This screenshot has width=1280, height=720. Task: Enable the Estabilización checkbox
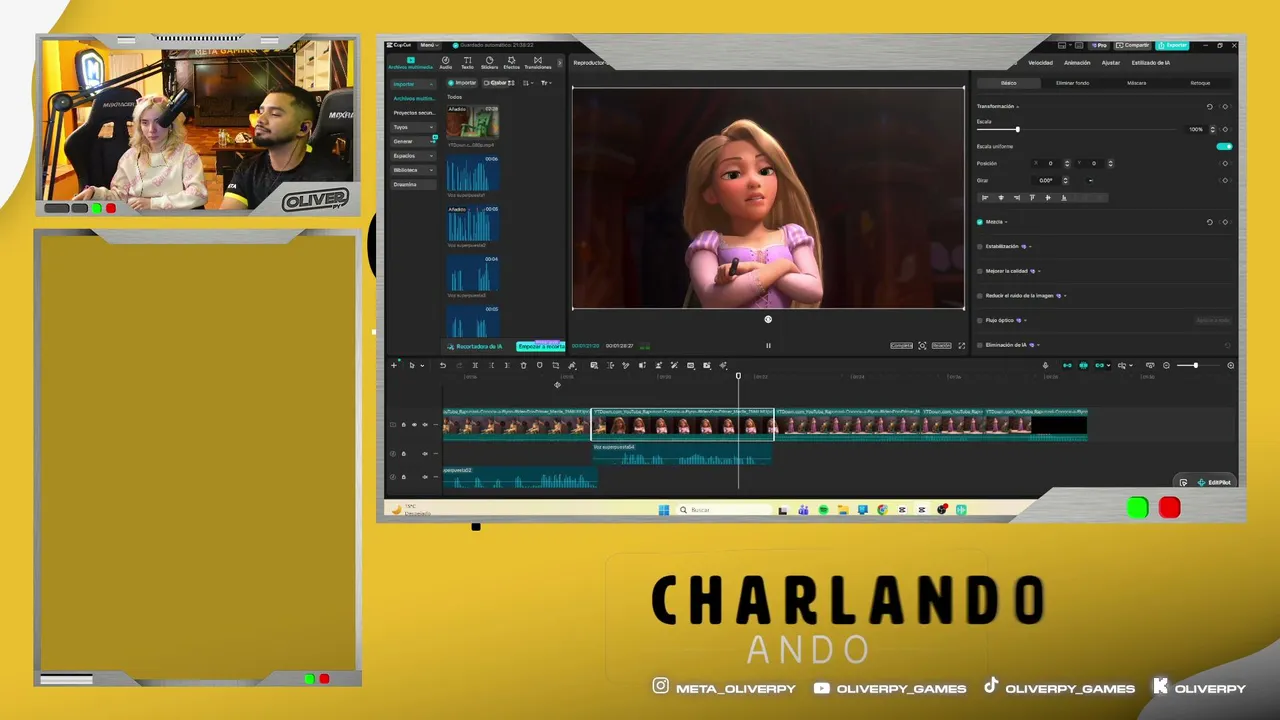point(980,246)
